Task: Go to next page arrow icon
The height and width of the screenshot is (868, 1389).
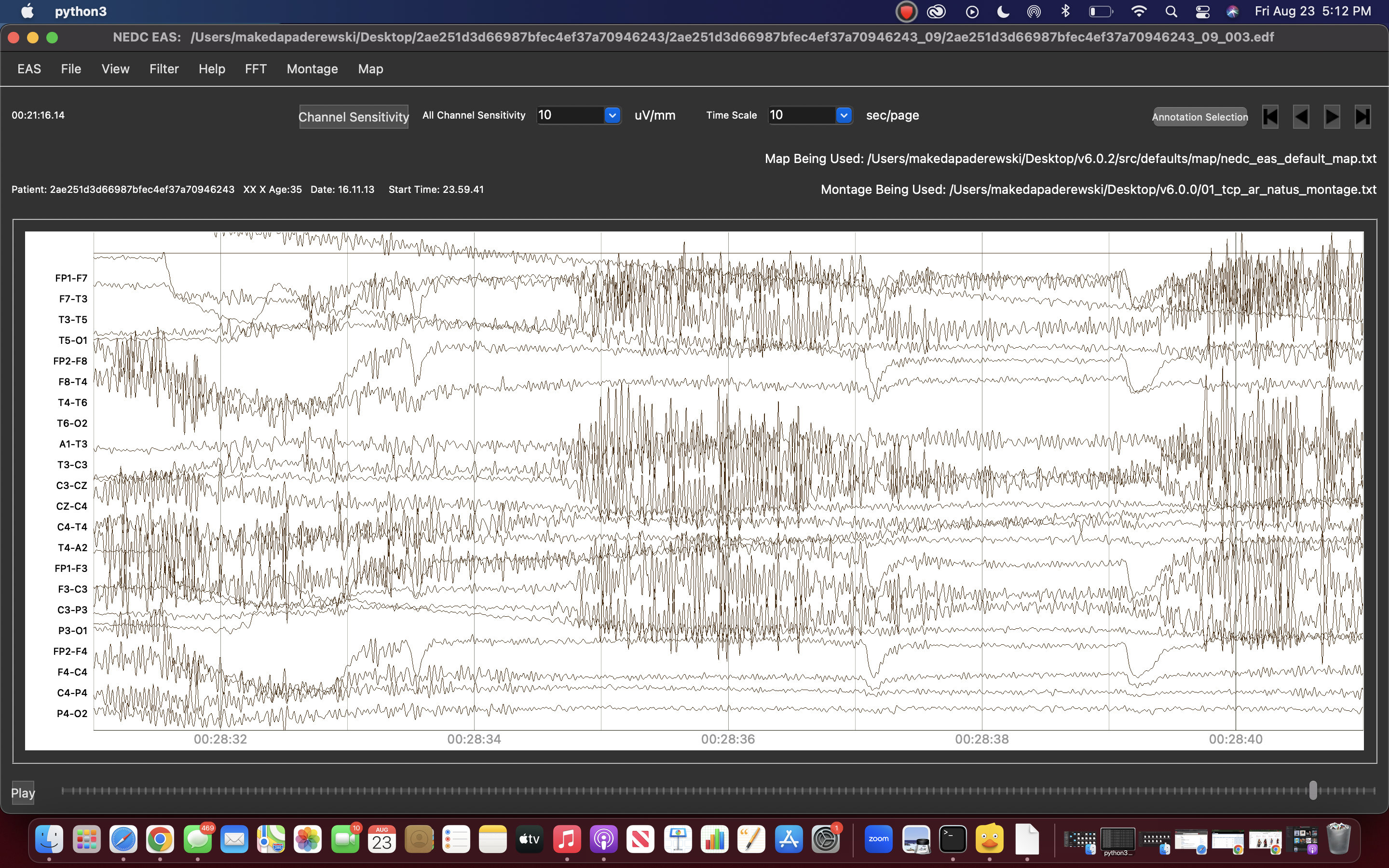Action: click(x=1332, y=117)
